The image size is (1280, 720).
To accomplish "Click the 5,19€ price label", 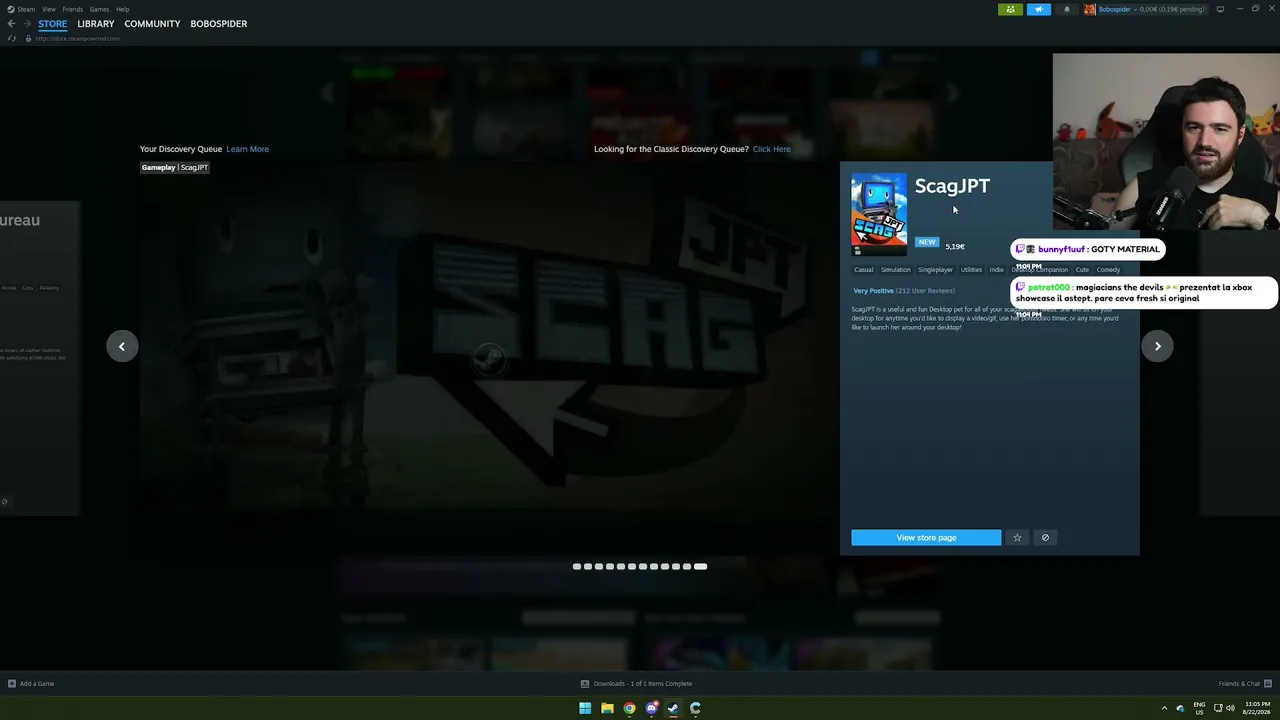I will (955, 247).
